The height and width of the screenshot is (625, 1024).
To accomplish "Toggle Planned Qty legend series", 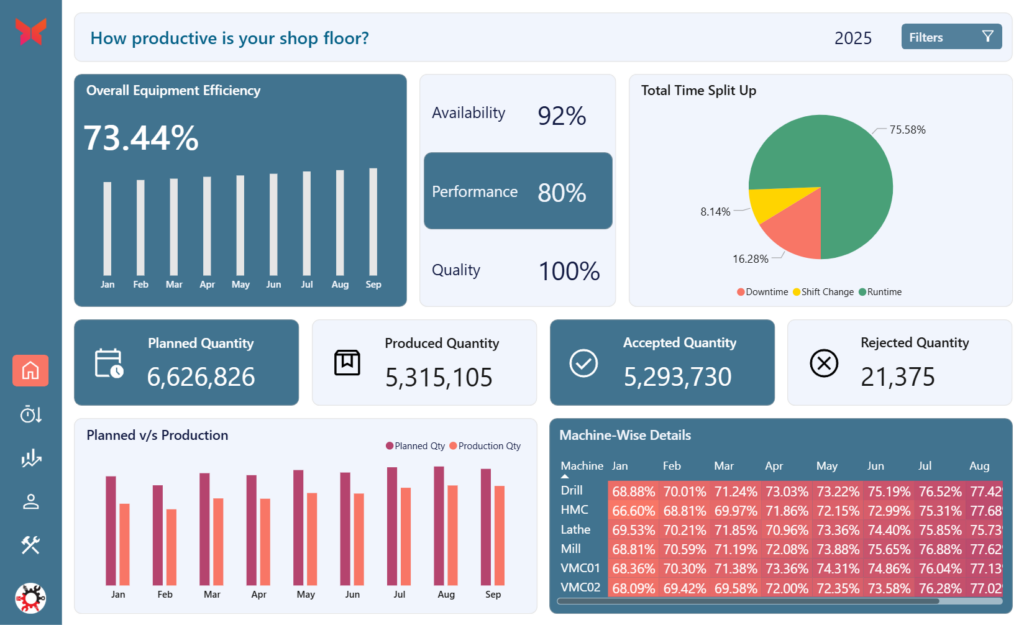I will tap(415, 446).
